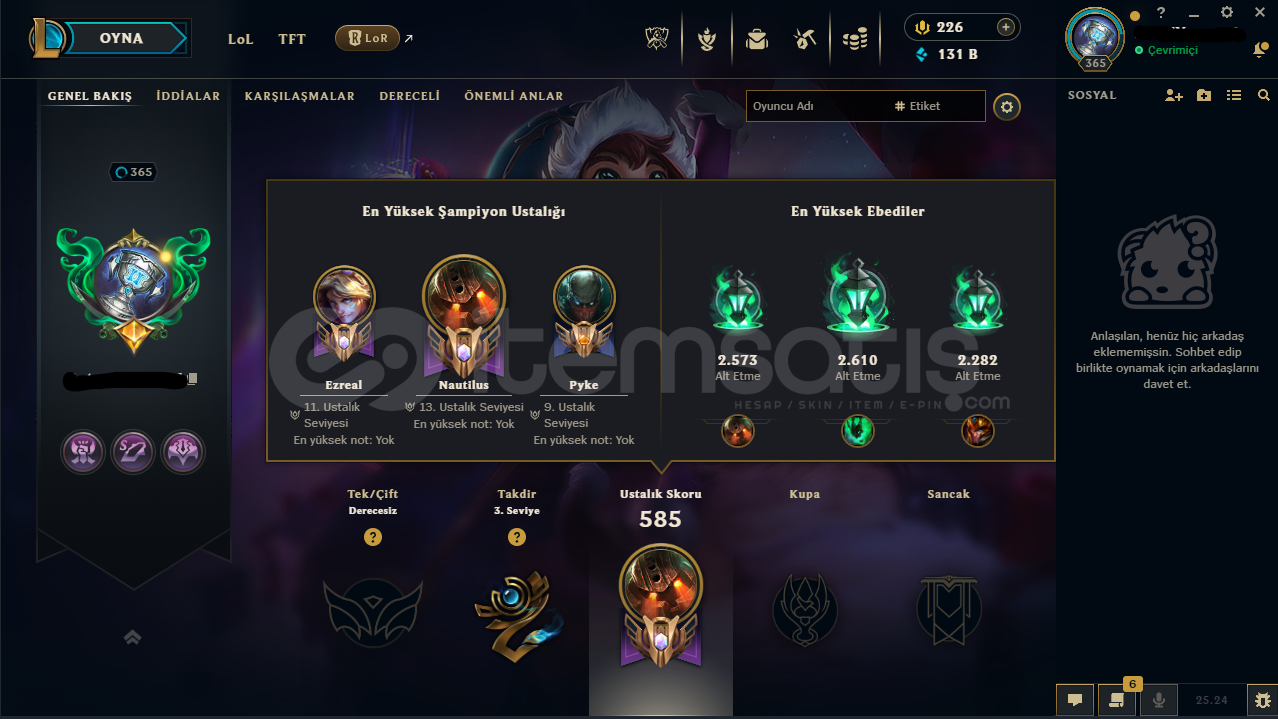The image size is (1278, 719).
Task: Open the social panel search icon
Action: click(1264, 95)
